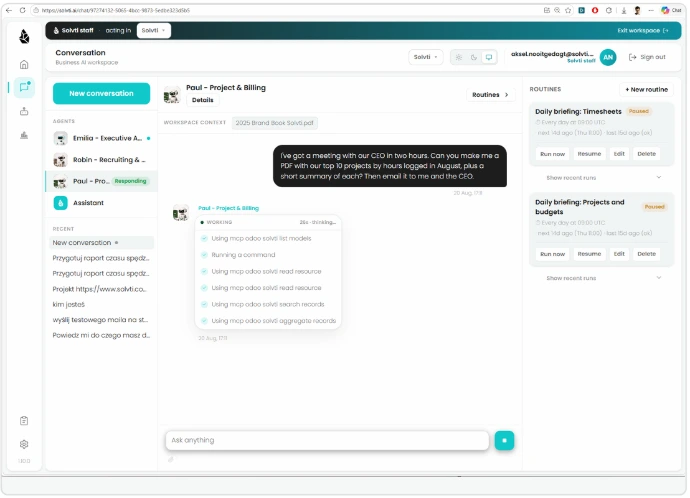The width and height of the screenshot is (690, 498).
Task: Select Emilia - Executive agent
Action: 102,138
